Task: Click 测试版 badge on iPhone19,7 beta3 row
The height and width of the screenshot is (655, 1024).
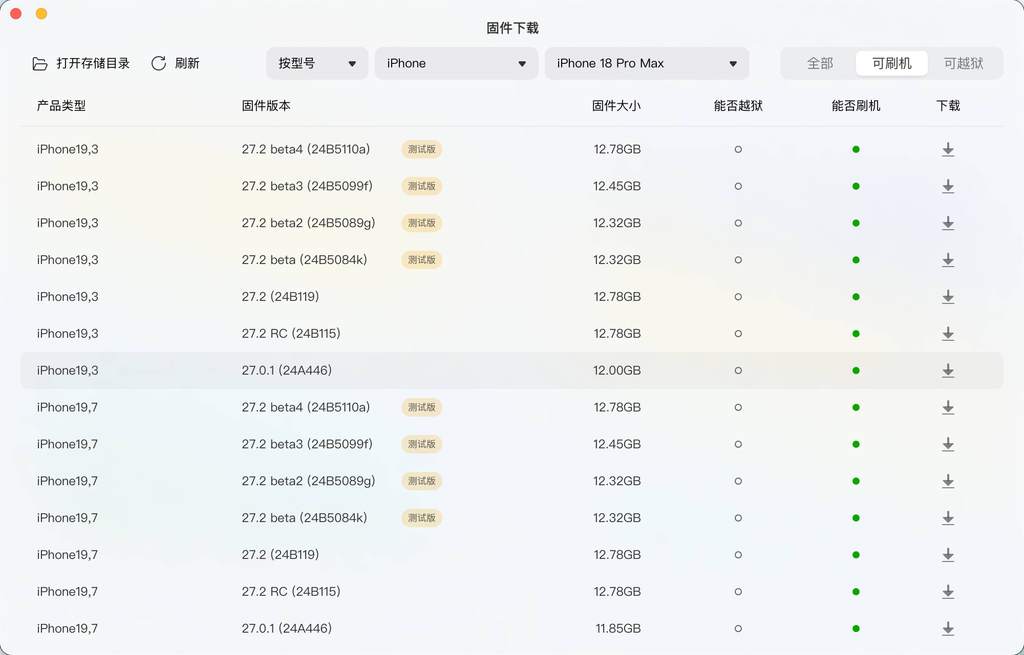Action: point(421,444)
